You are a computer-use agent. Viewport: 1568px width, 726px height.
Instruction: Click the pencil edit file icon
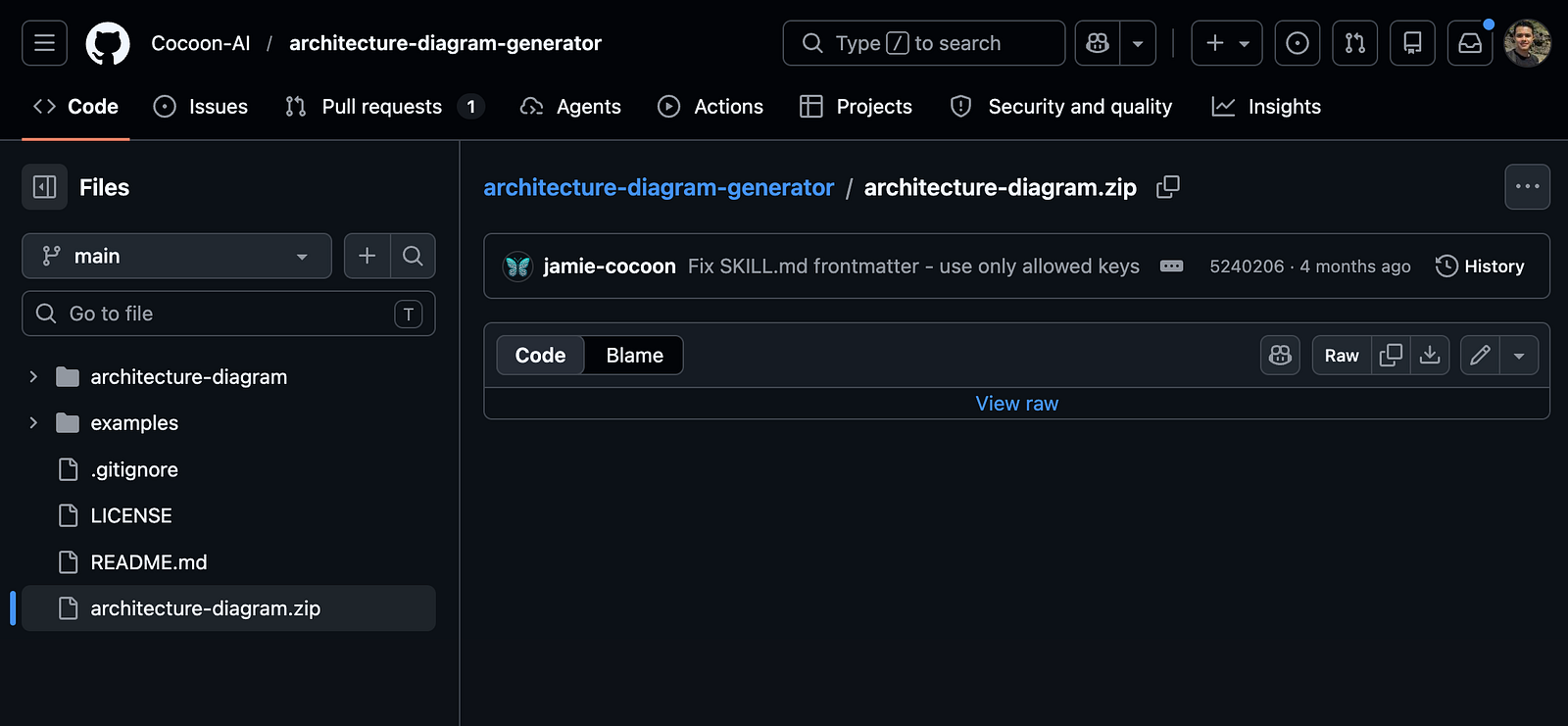pos(1480,355)
